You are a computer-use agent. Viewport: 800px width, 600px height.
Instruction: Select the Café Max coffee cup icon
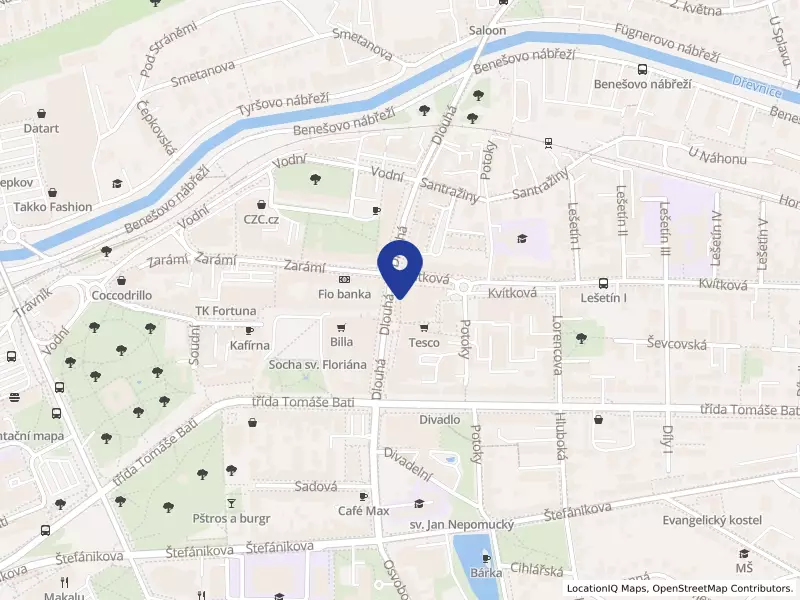(x=363, y=496)
